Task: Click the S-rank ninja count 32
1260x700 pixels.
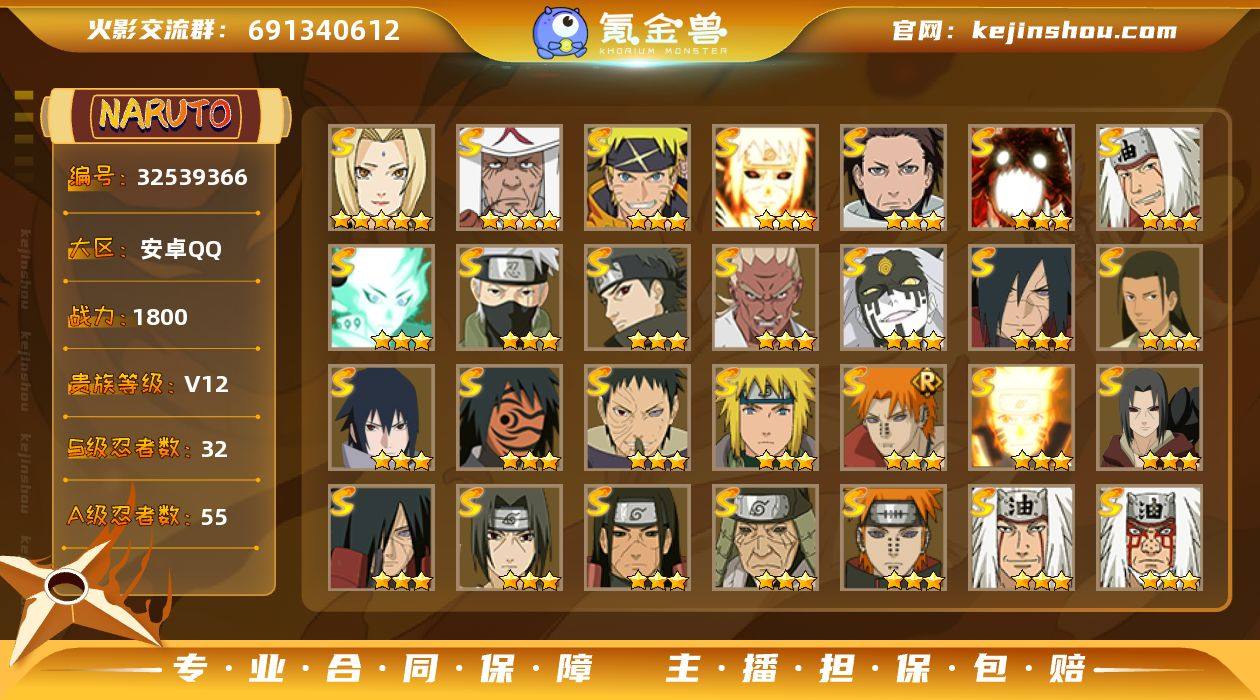Action: point(214,449)
